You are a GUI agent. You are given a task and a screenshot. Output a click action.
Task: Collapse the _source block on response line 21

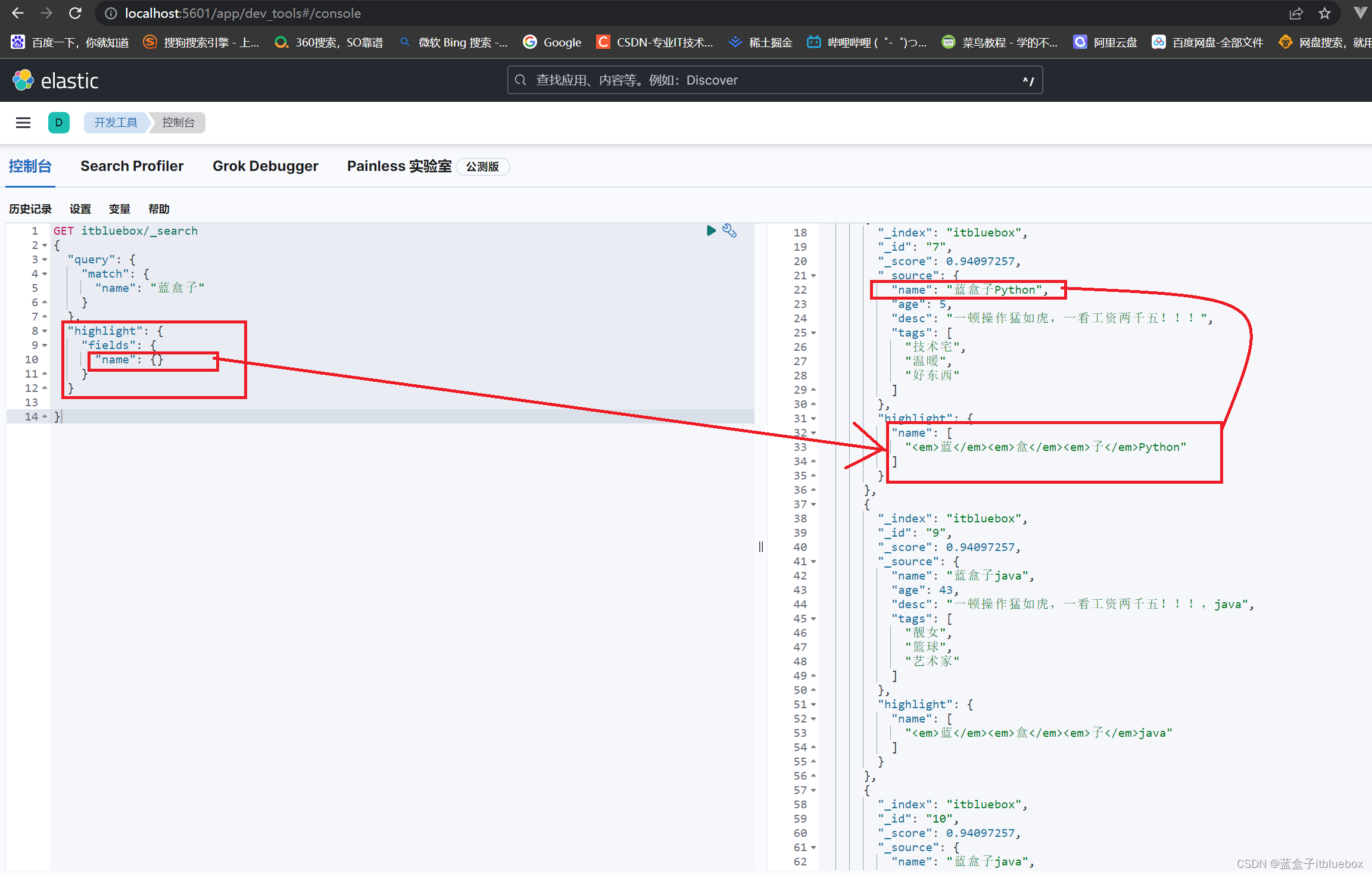point(813,276)
